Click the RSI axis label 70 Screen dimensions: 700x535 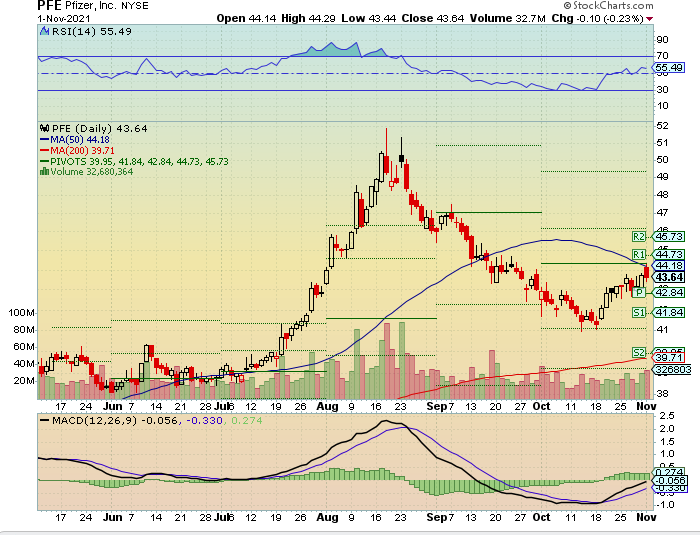(x=662, y=56)
